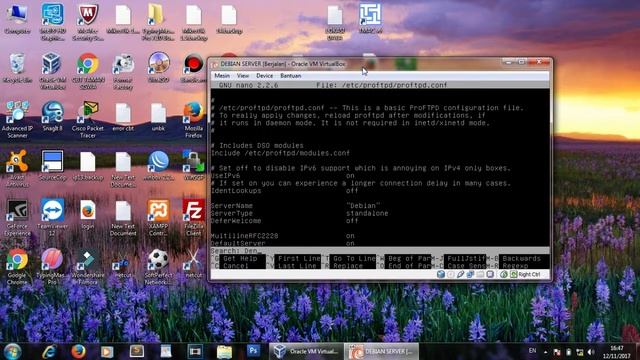Open the volume speaker tray icon
640x360 pixels.
[x=591, y=352]
